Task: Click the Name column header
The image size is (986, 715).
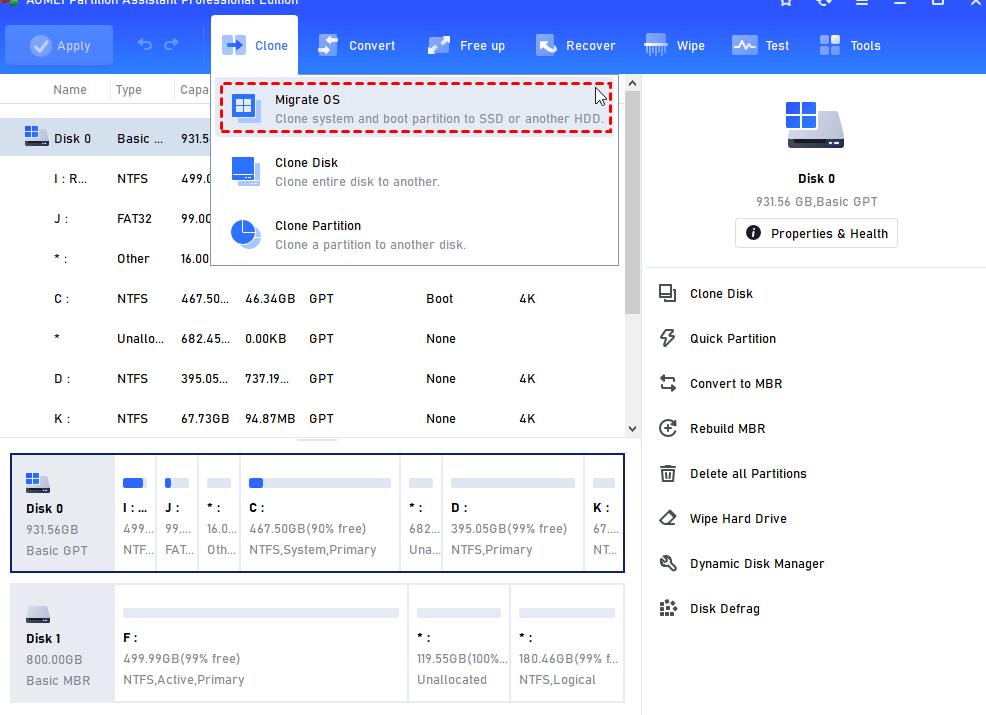Action: coord(70,89)
